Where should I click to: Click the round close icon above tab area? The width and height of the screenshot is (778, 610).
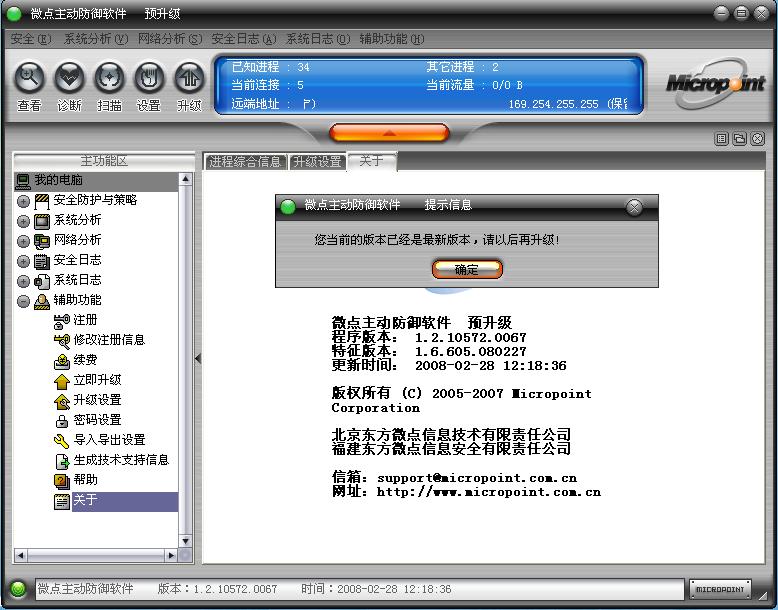point(758,139)
